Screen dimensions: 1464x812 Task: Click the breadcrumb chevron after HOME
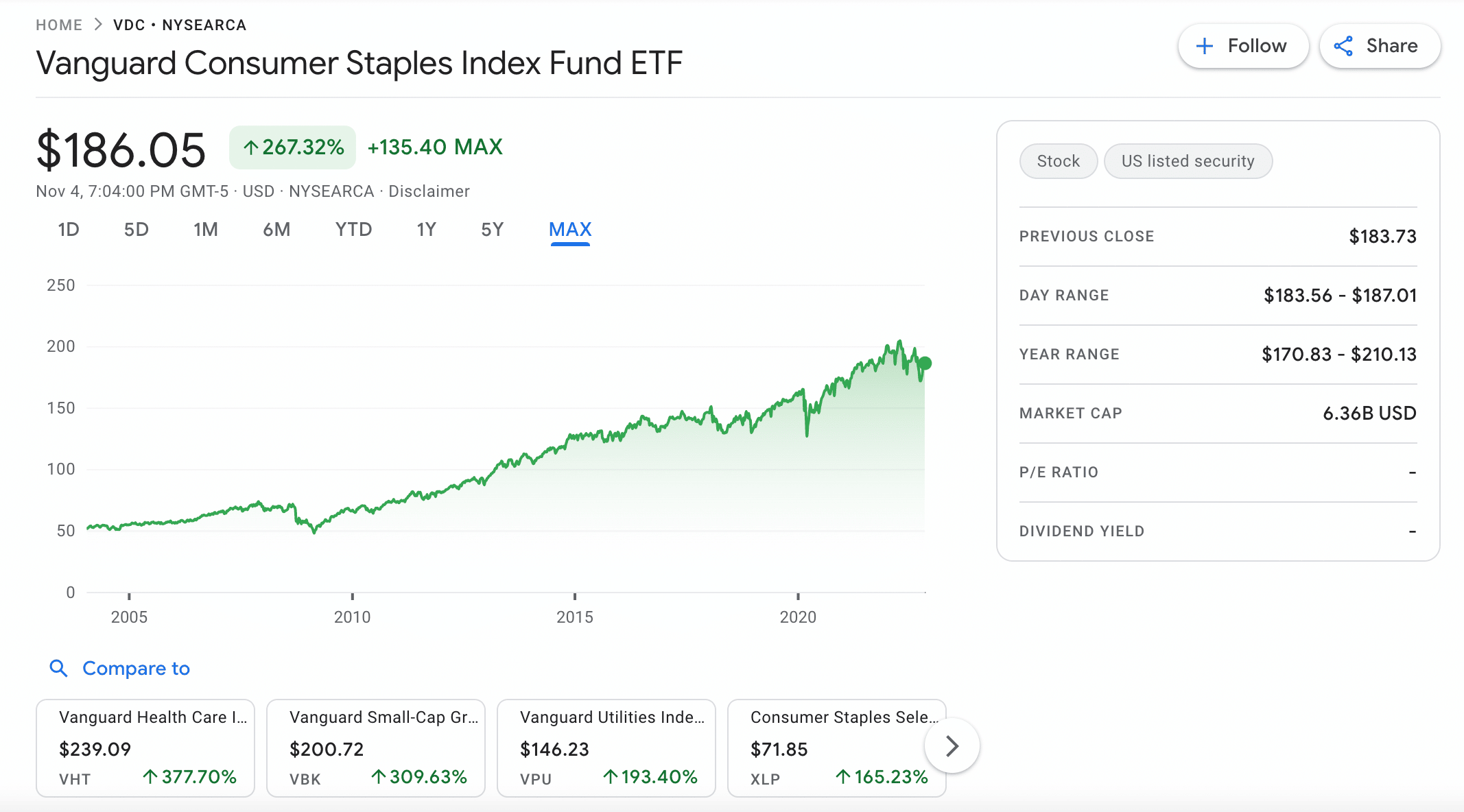pyautogui.click(x=98, y=25)
